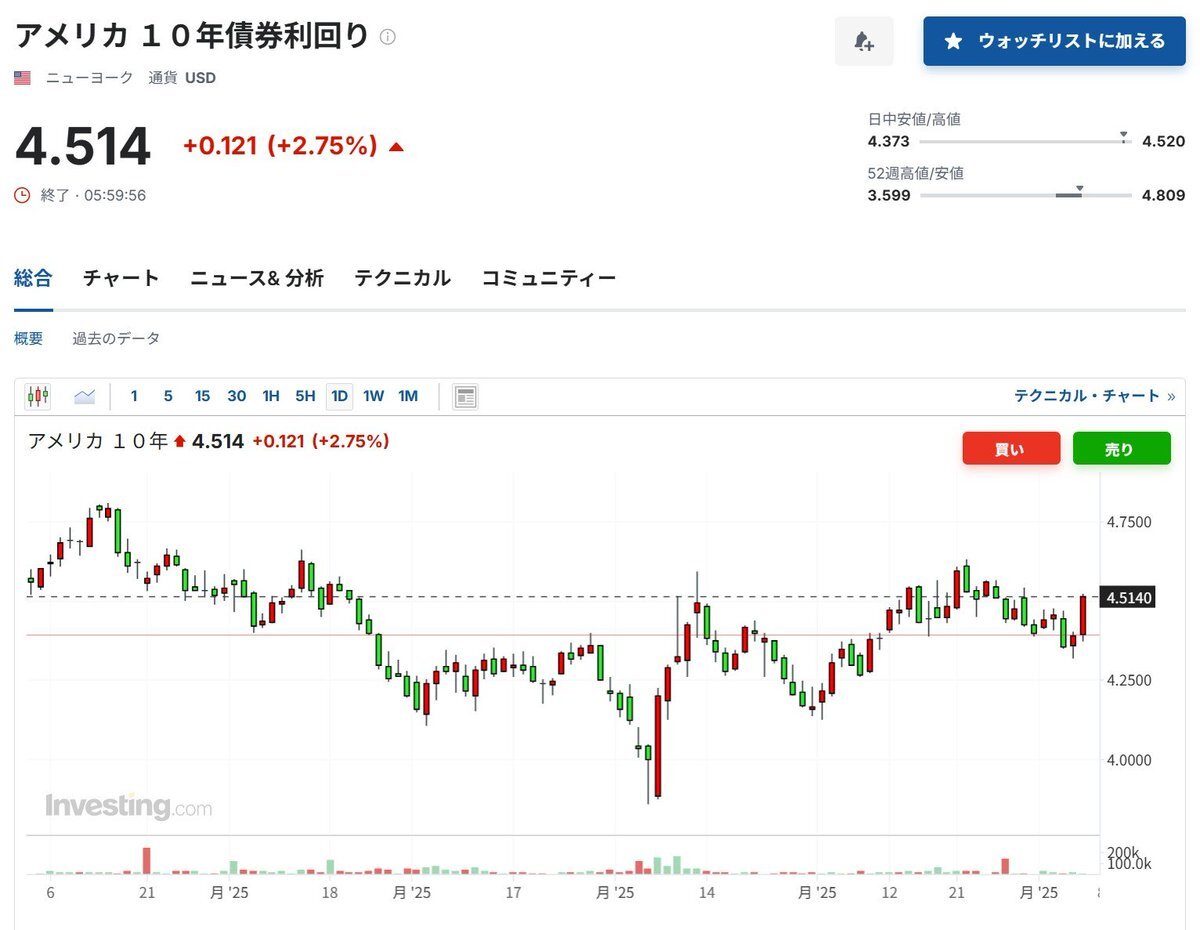Switch to area line chart icon
Viewport: 1200px width, 930px height.
click(84, 396)
